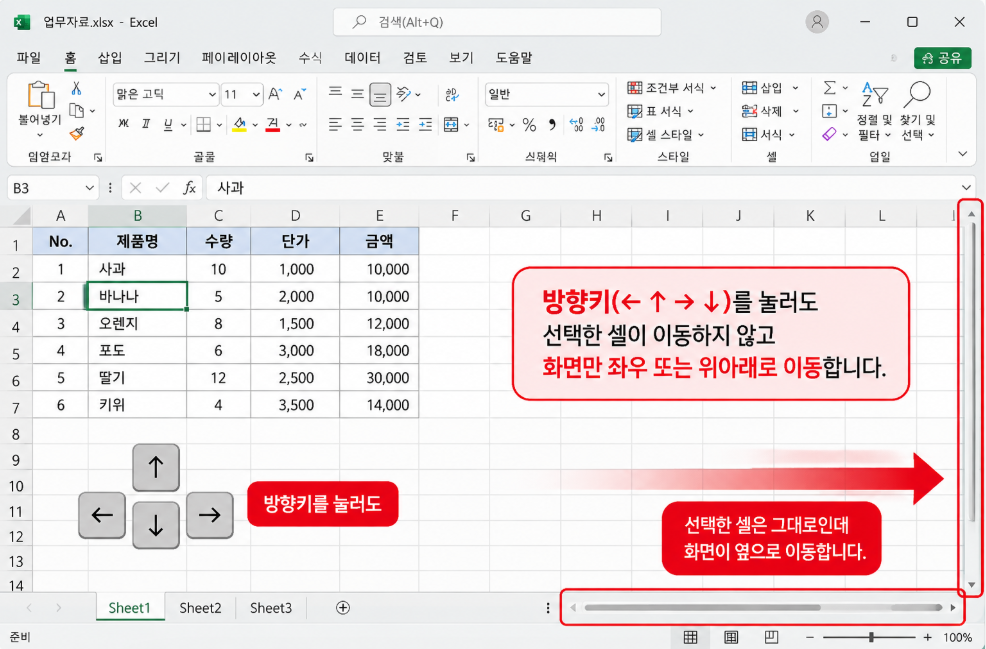Collapse the ribbon with the chevron

962,154
